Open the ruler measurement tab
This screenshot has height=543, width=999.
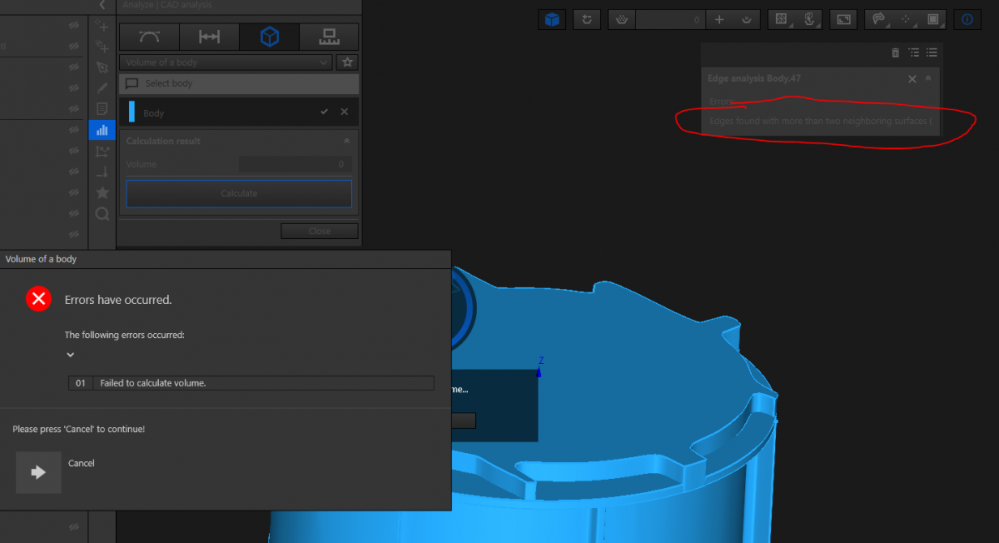coord(329,37)
